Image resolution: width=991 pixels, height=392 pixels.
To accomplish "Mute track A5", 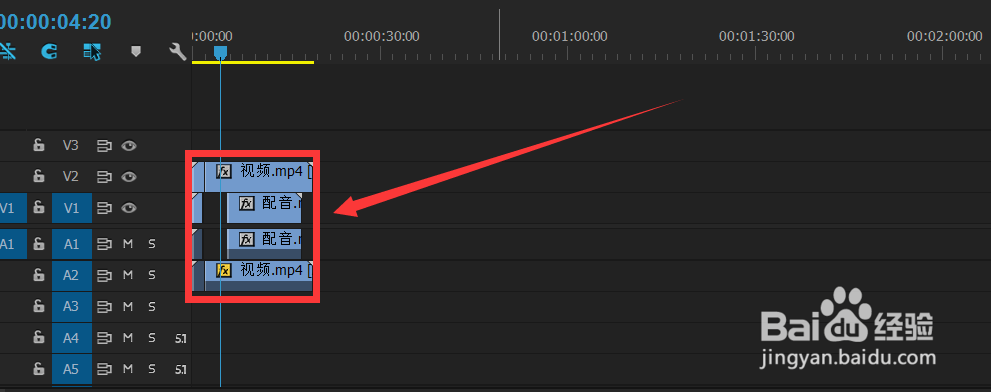I will click(x=128, y=369).
